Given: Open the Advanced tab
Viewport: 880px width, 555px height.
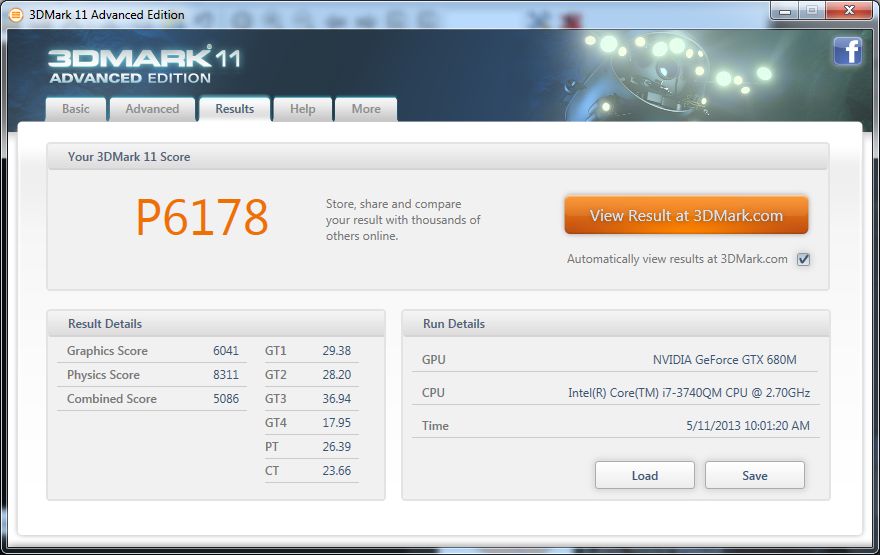Looking at the screenshot, I should pos(152,109).
